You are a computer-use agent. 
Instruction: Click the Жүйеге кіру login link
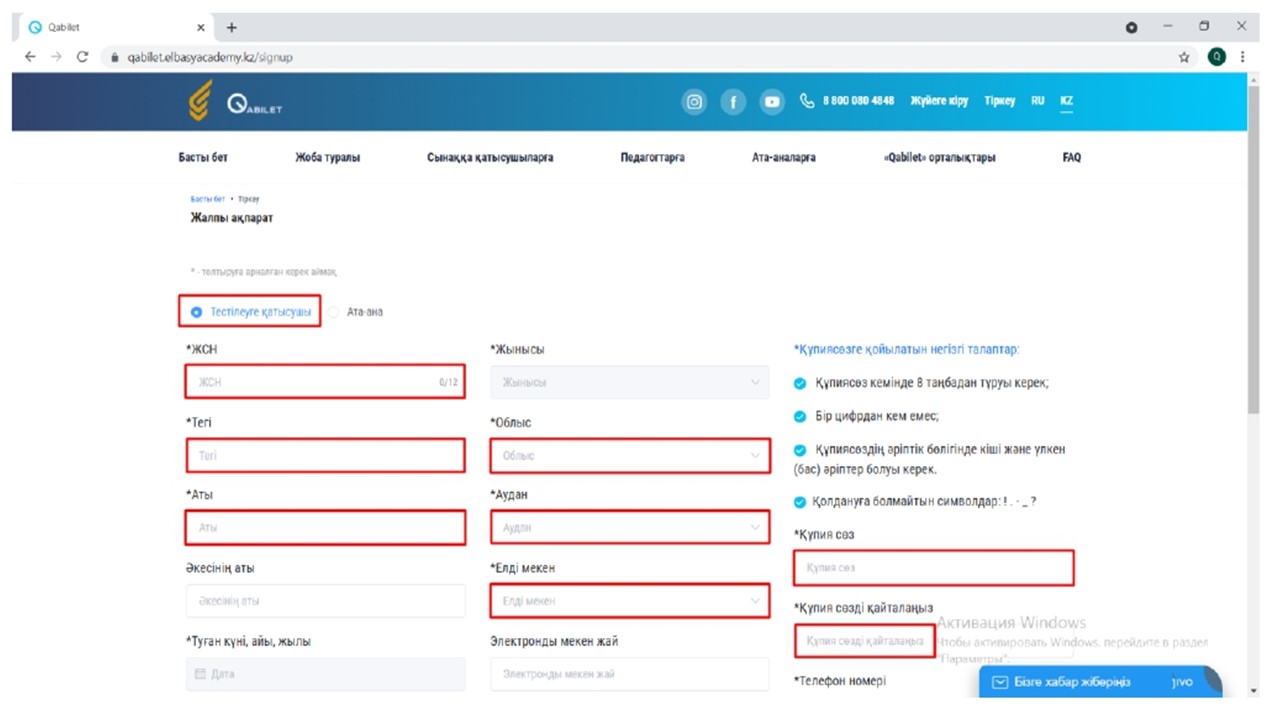938,101
